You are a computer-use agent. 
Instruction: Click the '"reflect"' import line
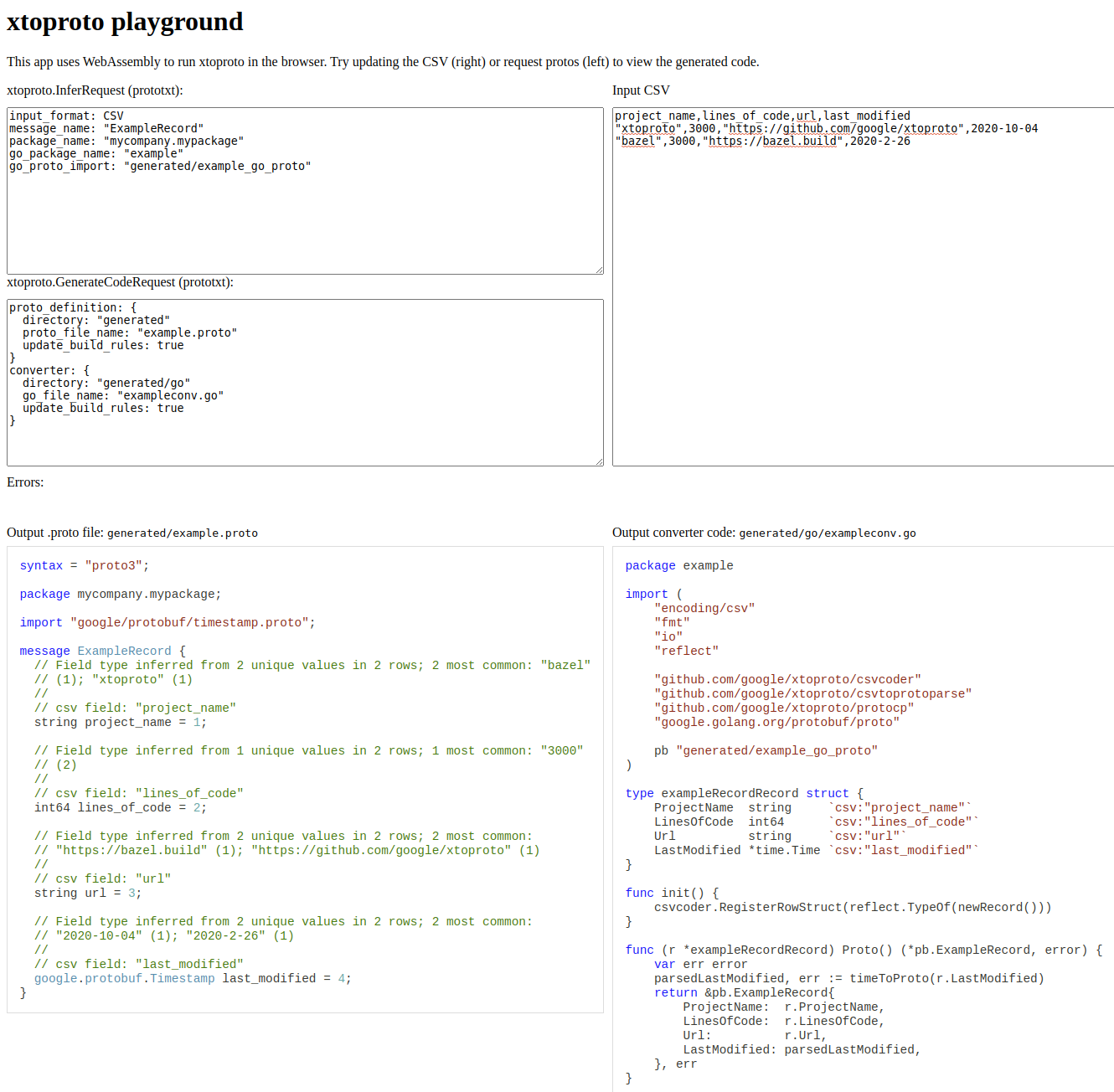pos(686,652)
